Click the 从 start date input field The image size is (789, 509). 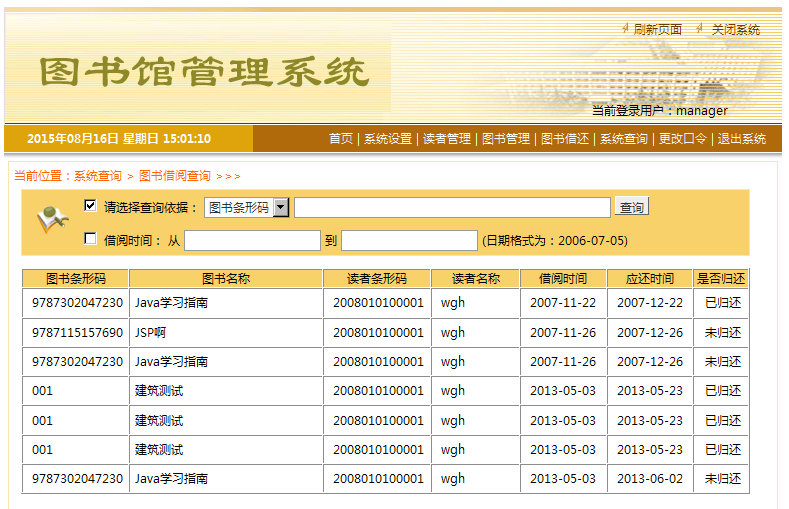pos(252,240)
